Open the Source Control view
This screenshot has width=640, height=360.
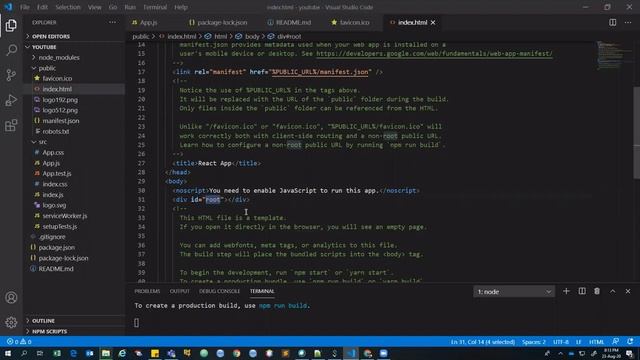coord(11,75)
